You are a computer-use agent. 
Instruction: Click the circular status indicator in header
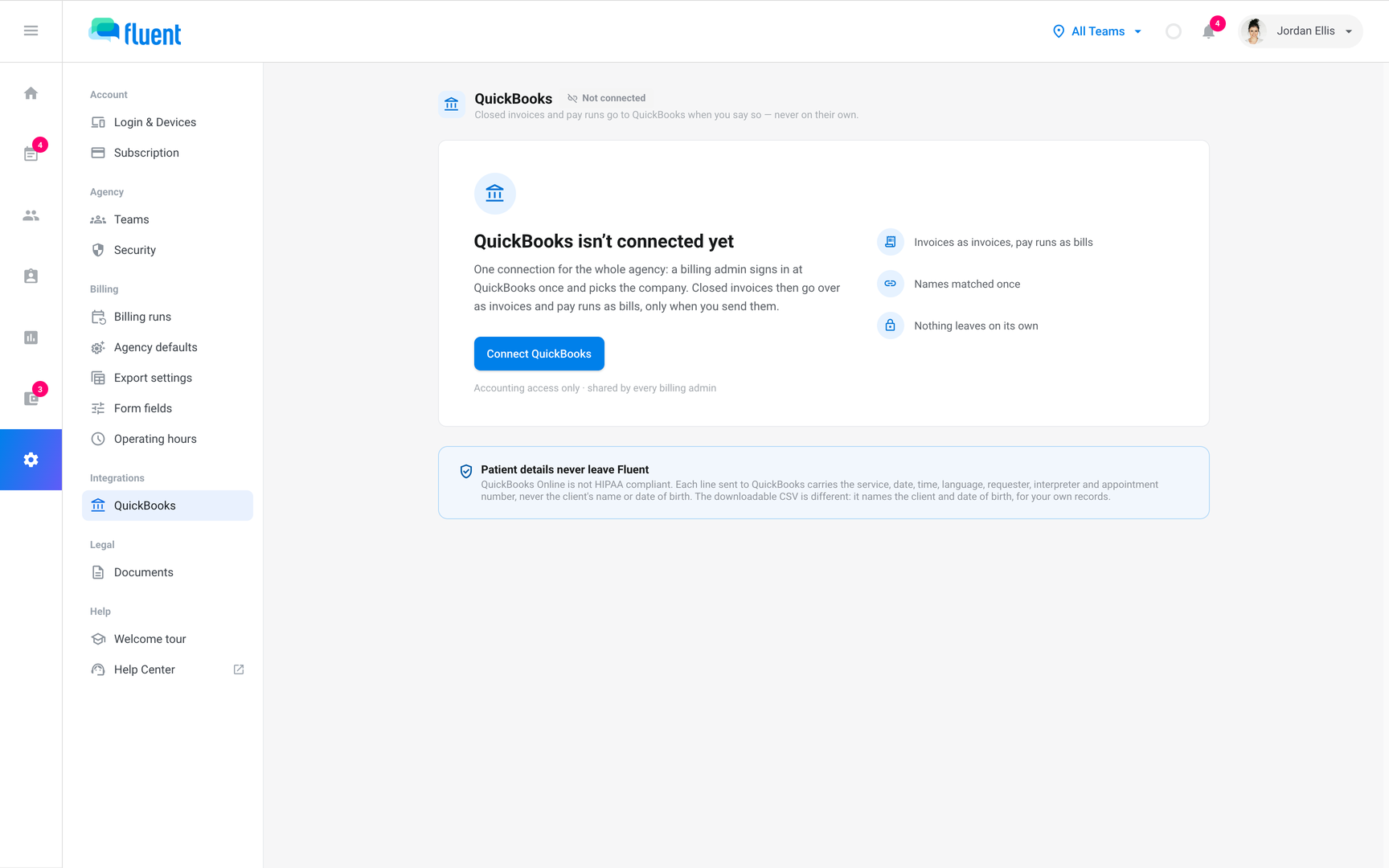tap(1174, 31)
